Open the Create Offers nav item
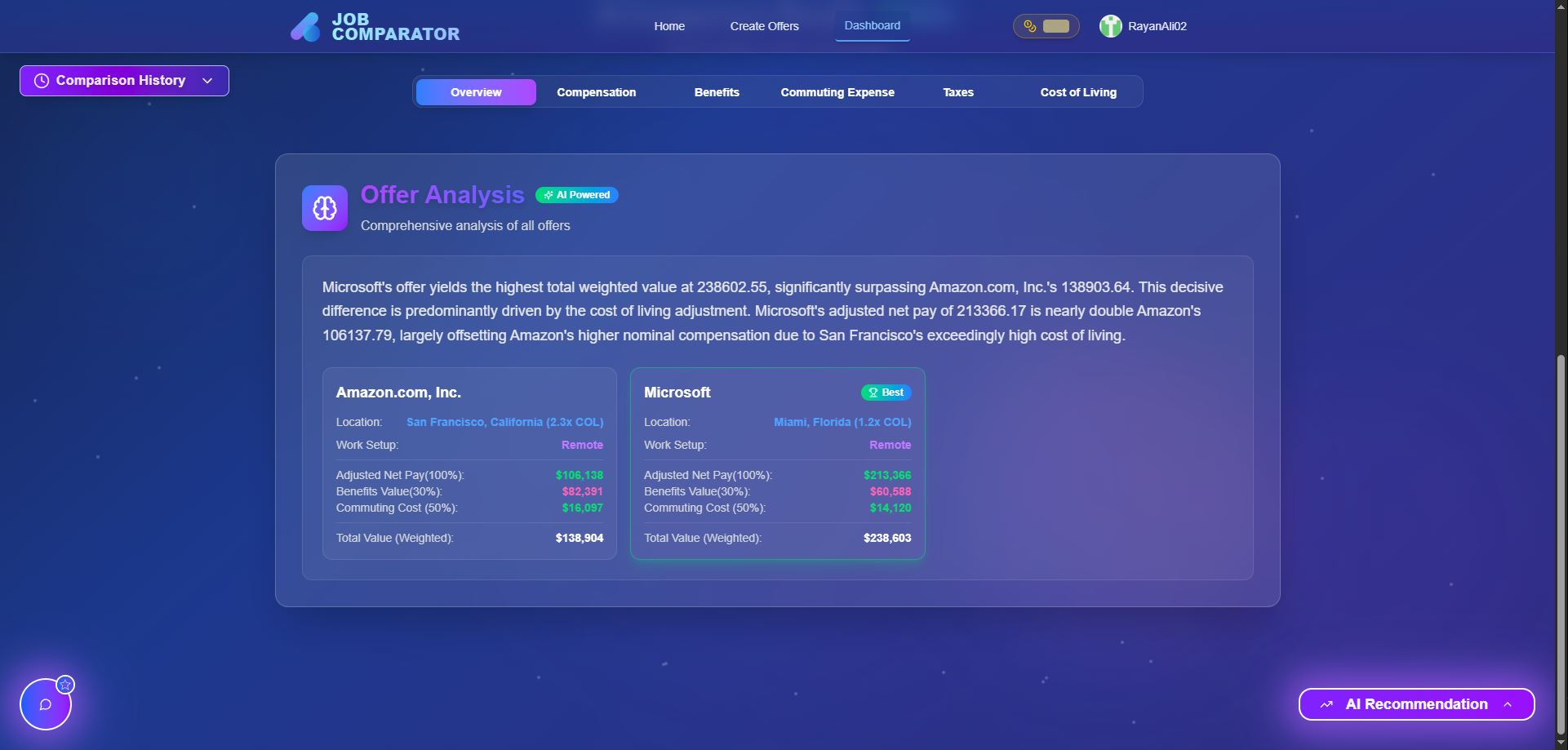 coord(765,26)
